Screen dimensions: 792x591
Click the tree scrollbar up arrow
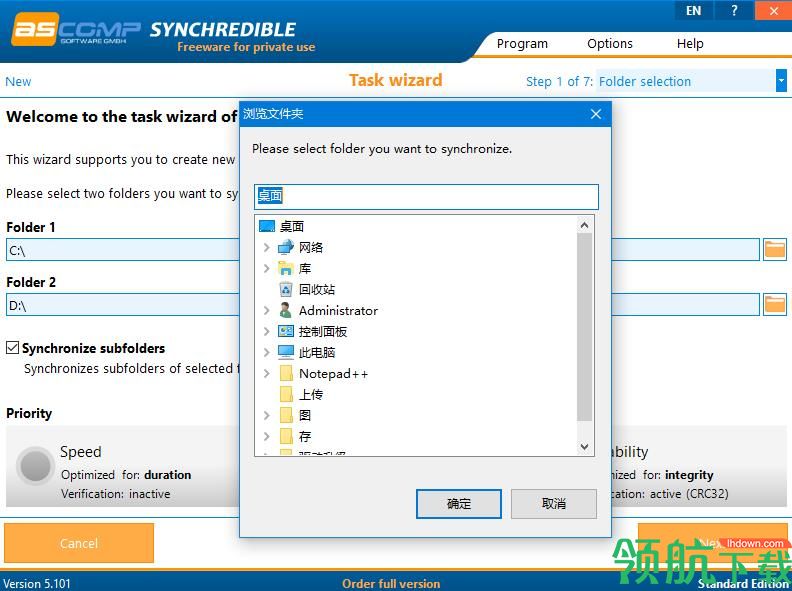coord(584,225)
